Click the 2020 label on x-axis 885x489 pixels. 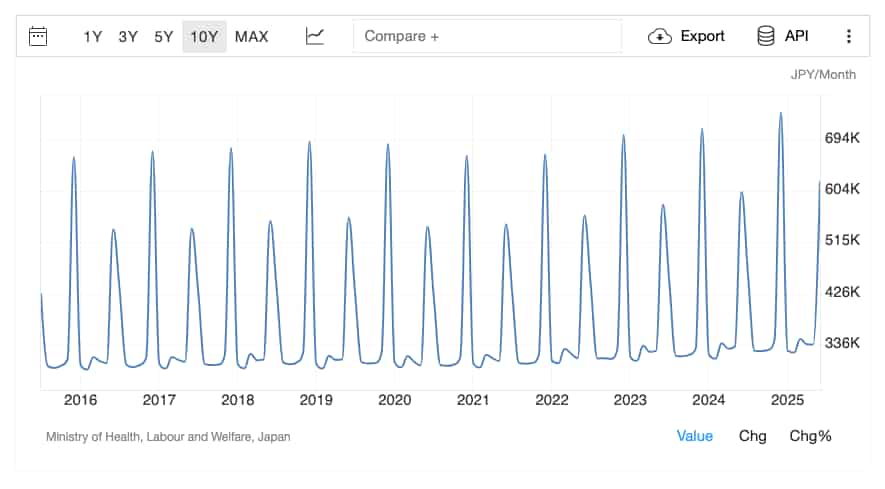(394, 401)
